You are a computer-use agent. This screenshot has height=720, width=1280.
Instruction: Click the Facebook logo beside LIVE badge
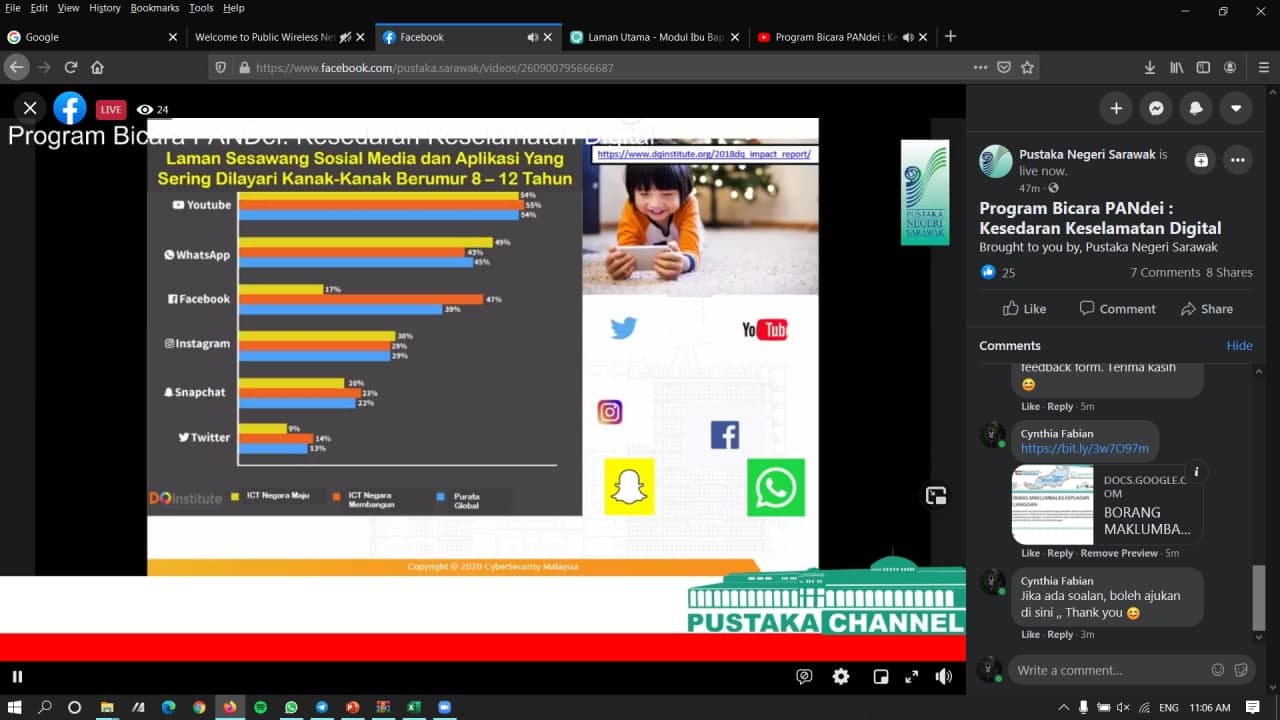[x=70, y=108]
